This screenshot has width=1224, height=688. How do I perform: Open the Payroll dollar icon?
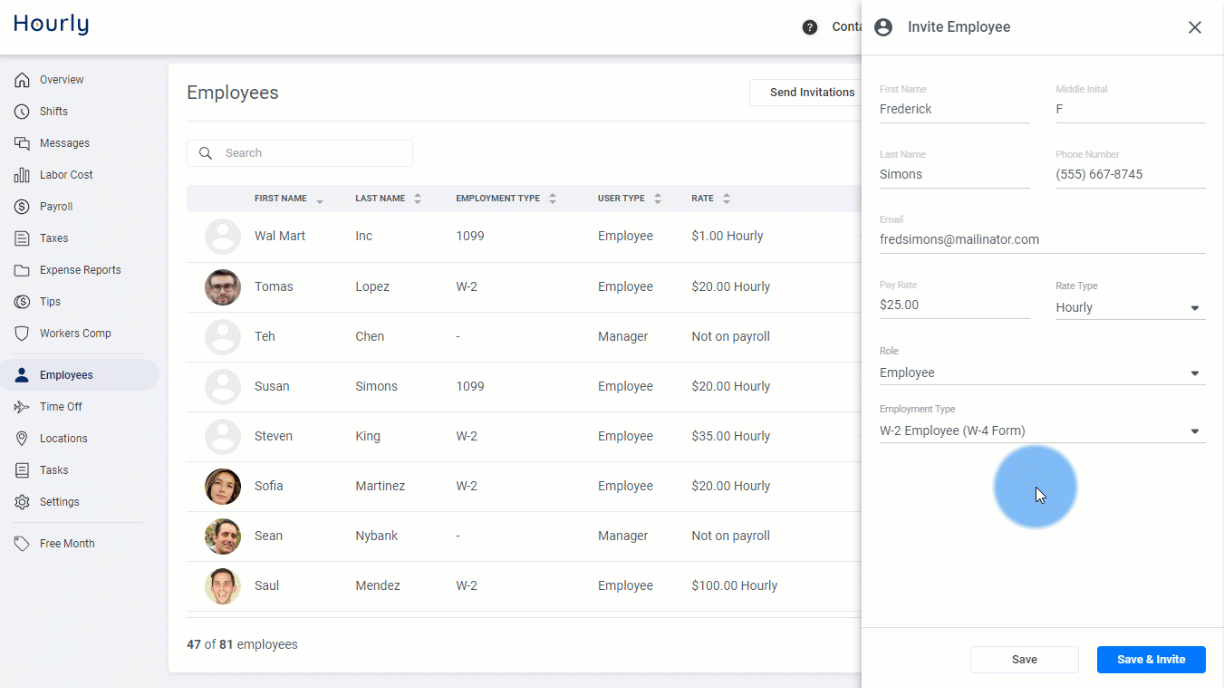(x=22, y=207)
